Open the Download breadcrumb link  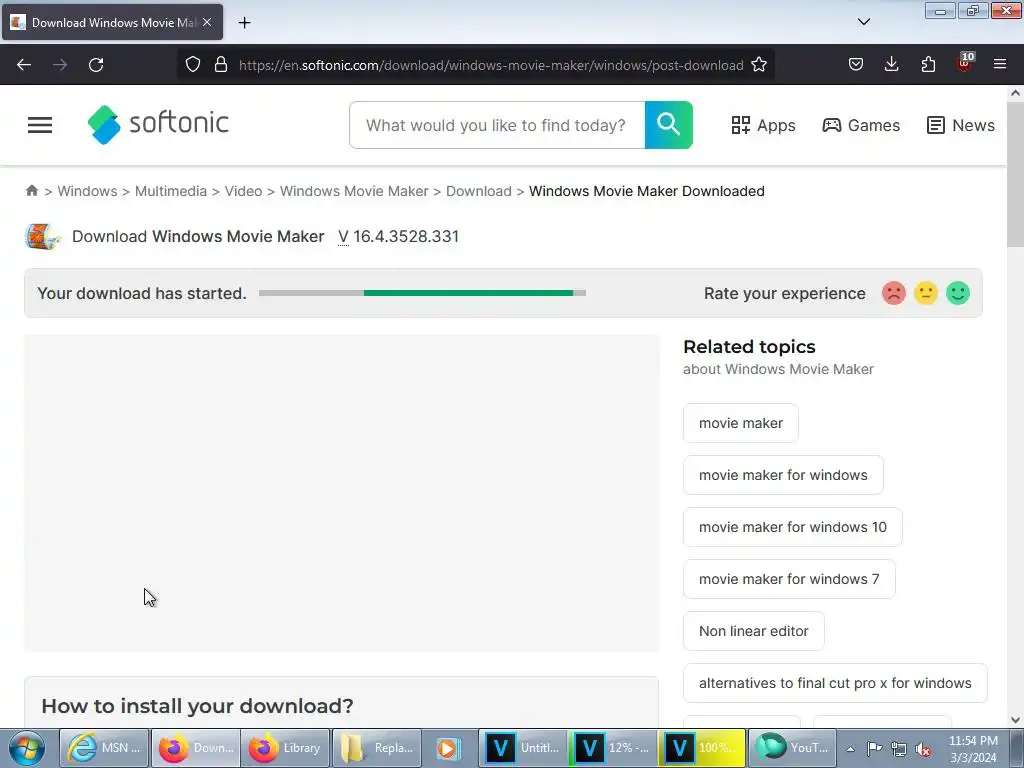pyautogui.click(x=479, y=191)
